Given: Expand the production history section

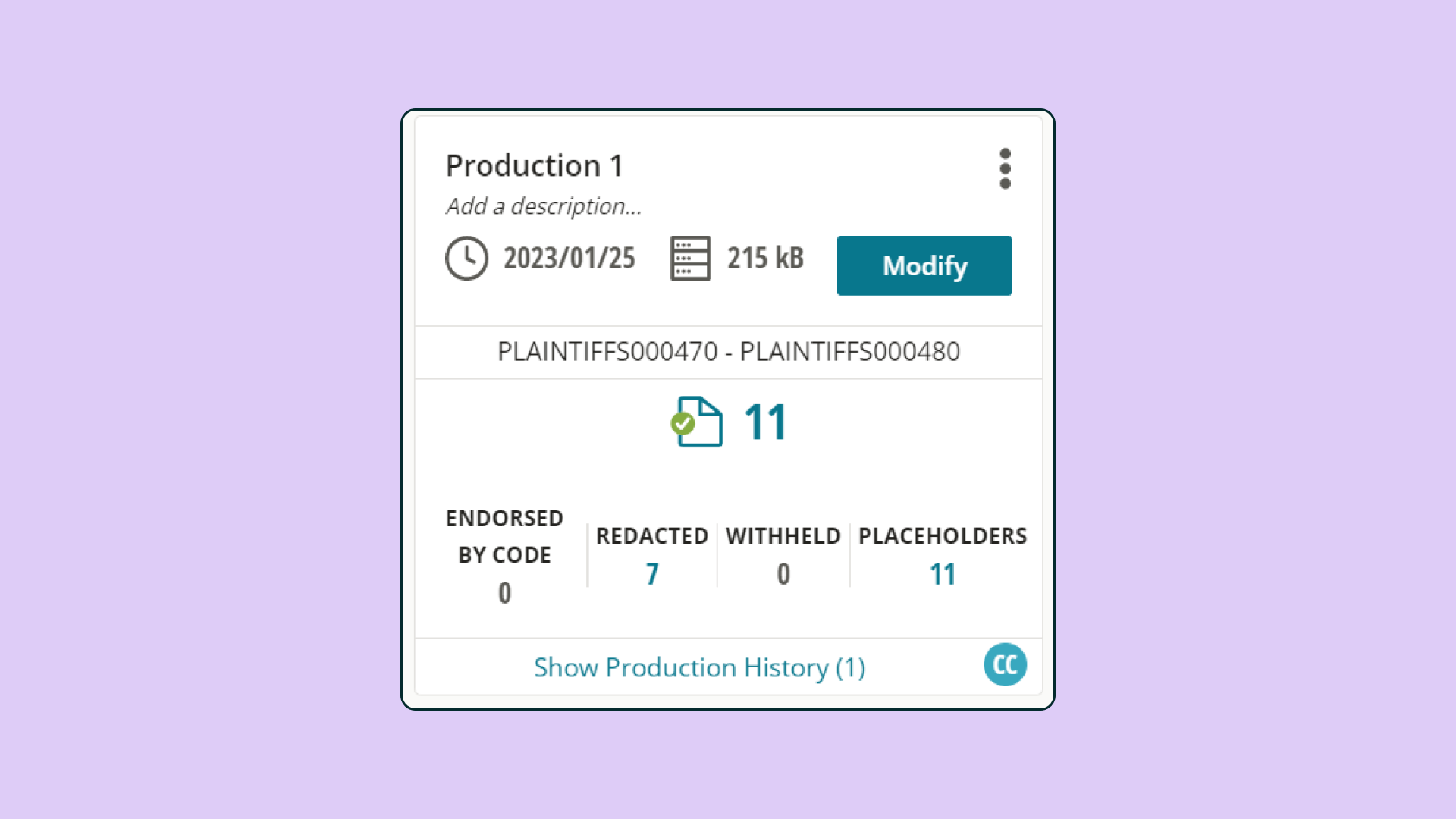Looking at the screenshot, I should click(698, 667).
